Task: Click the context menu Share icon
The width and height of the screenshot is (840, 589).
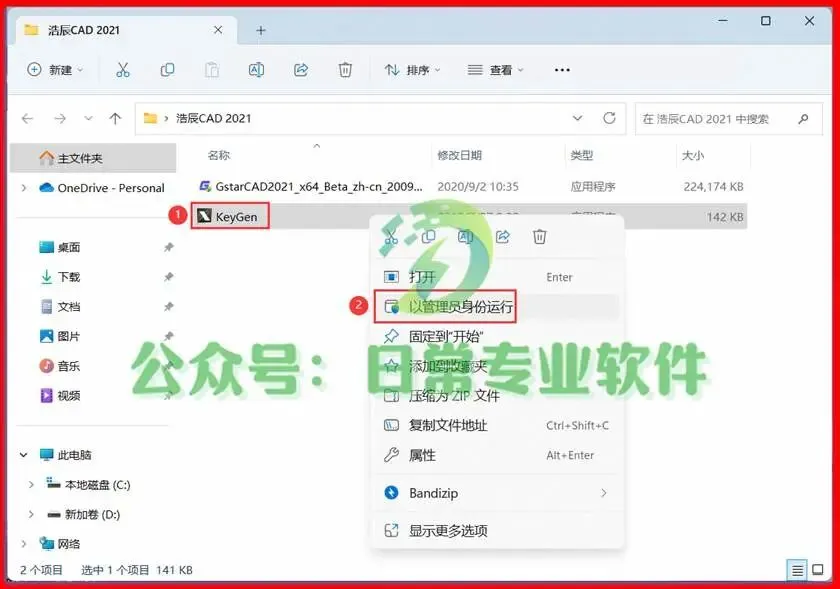Action: pos(502,237)
